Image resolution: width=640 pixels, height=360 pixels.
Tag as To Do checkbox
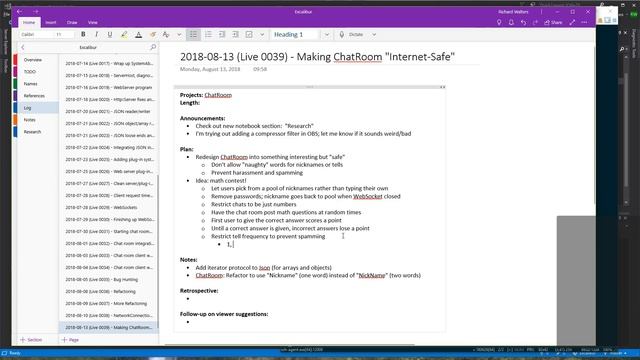249,34
